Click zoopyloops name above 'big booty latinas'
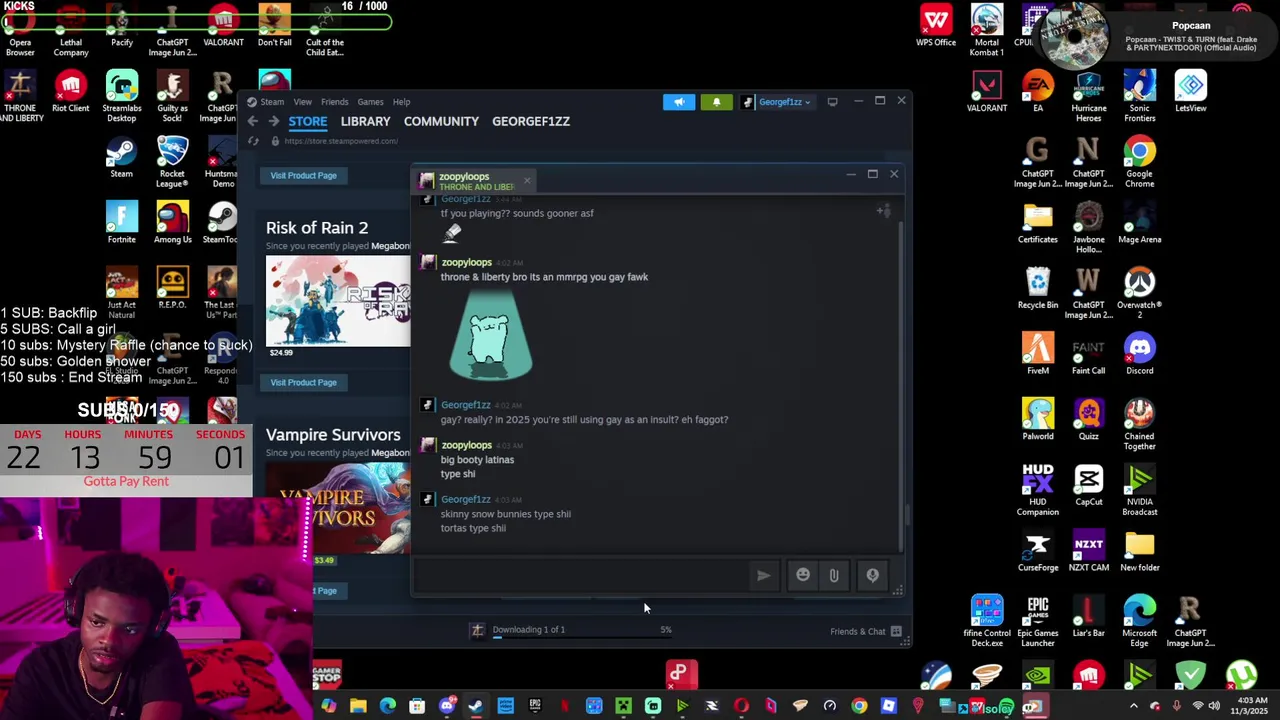The height and width of the screenshot is (720, 1280). pos(466,445)
